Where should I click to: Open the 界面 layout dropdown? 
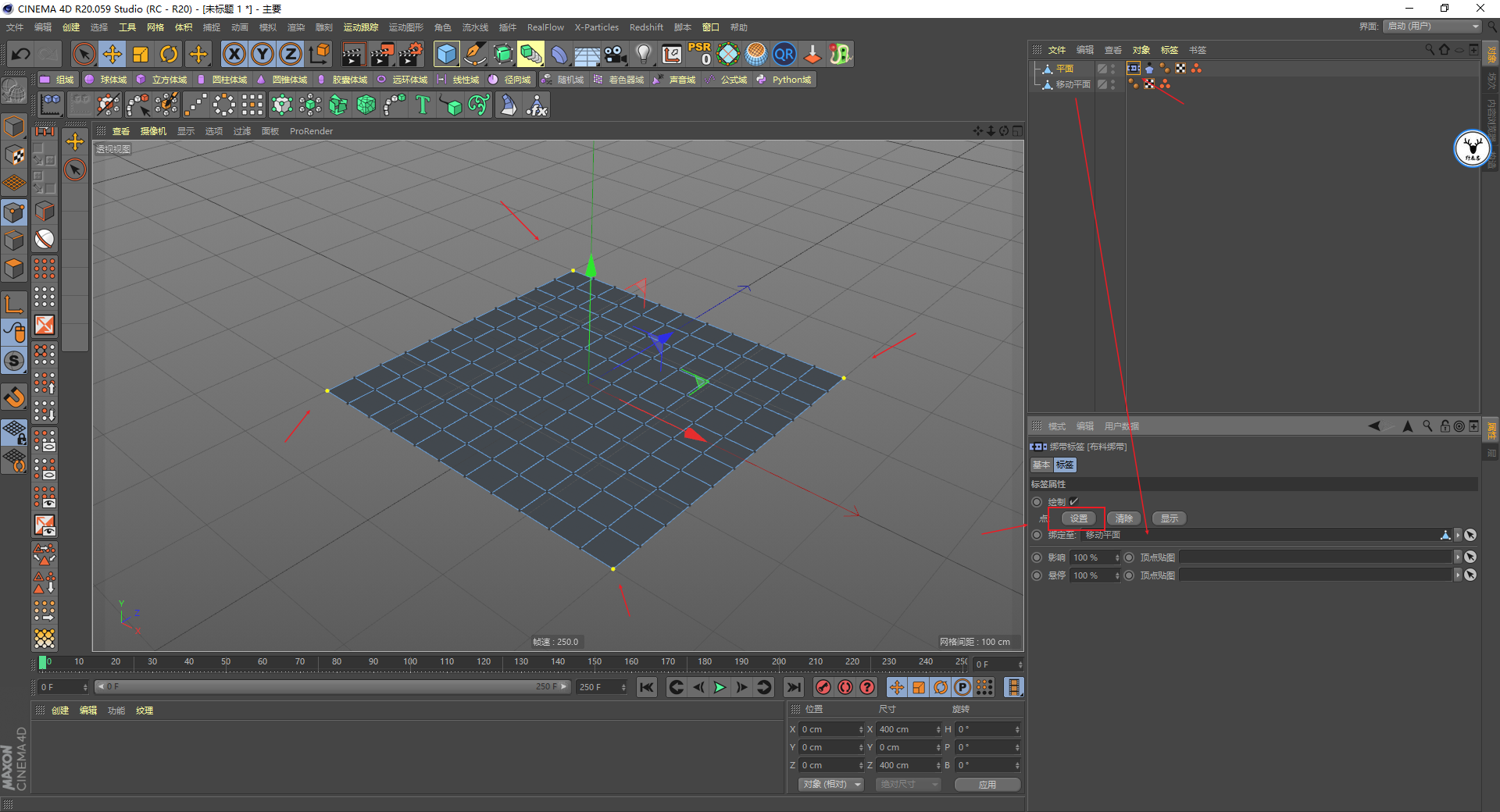coord(1432,27)
